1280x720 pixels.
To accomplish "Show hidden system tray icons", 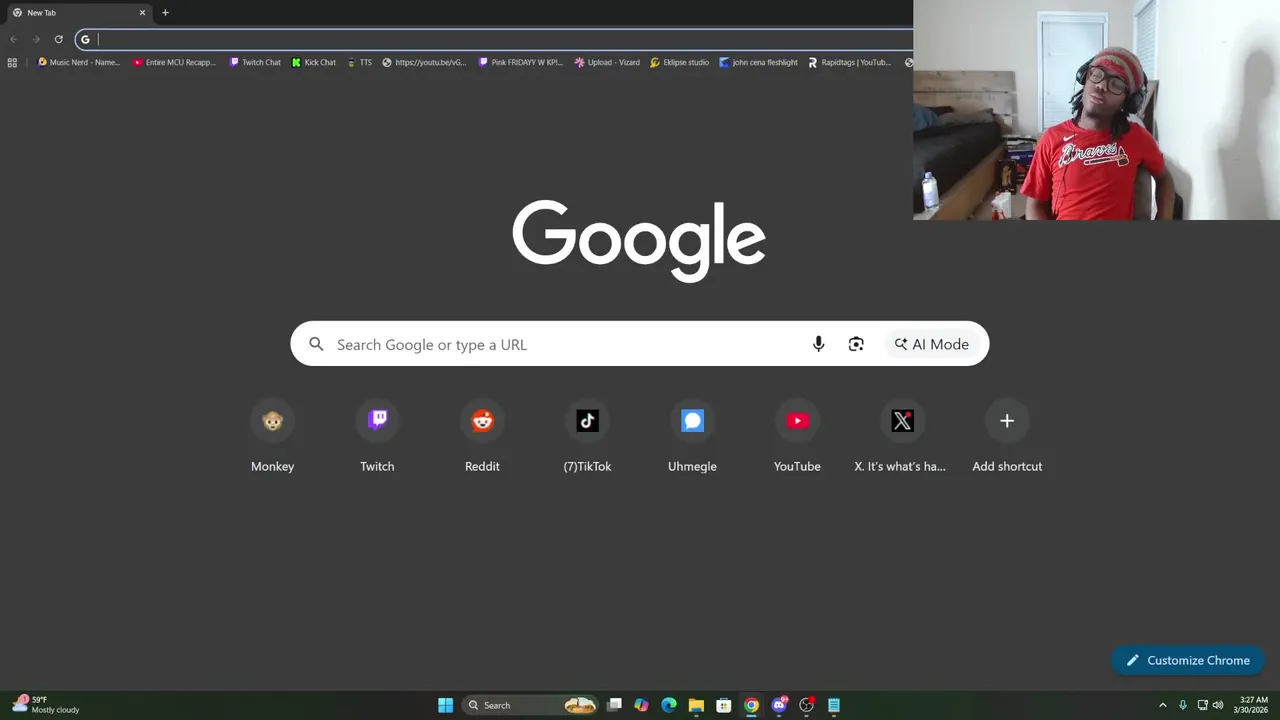I will (1162, 705).
